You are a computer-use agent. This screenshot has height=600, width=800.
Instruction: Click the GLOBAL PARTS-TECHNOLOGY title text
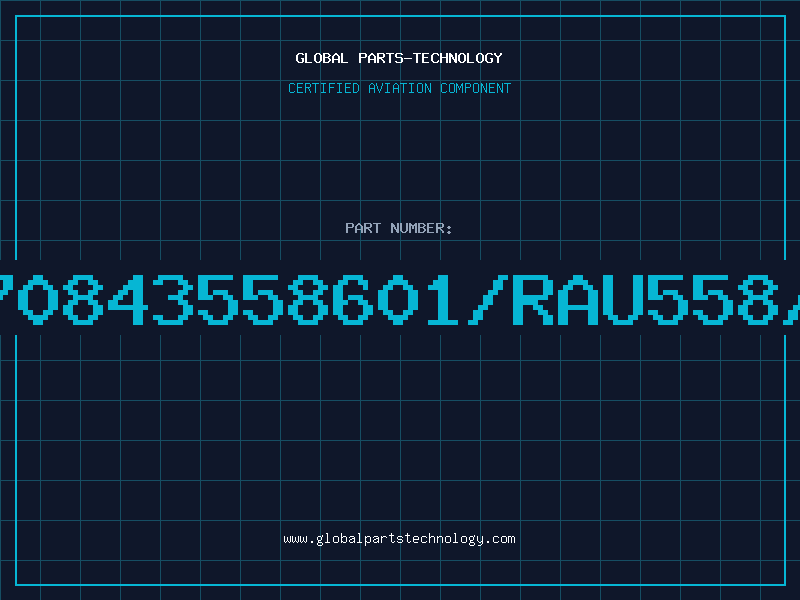coord(399,58)
